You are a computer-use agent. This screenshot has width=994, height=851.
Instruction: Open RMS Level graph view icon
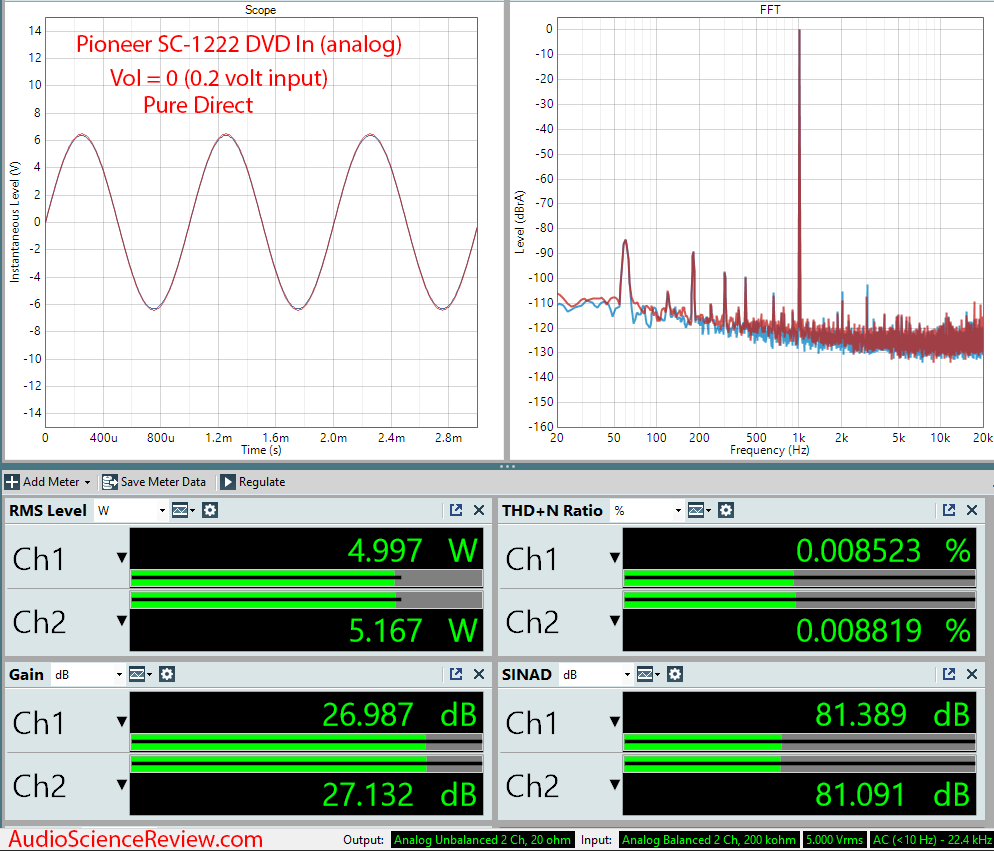(x=181, y=510)
